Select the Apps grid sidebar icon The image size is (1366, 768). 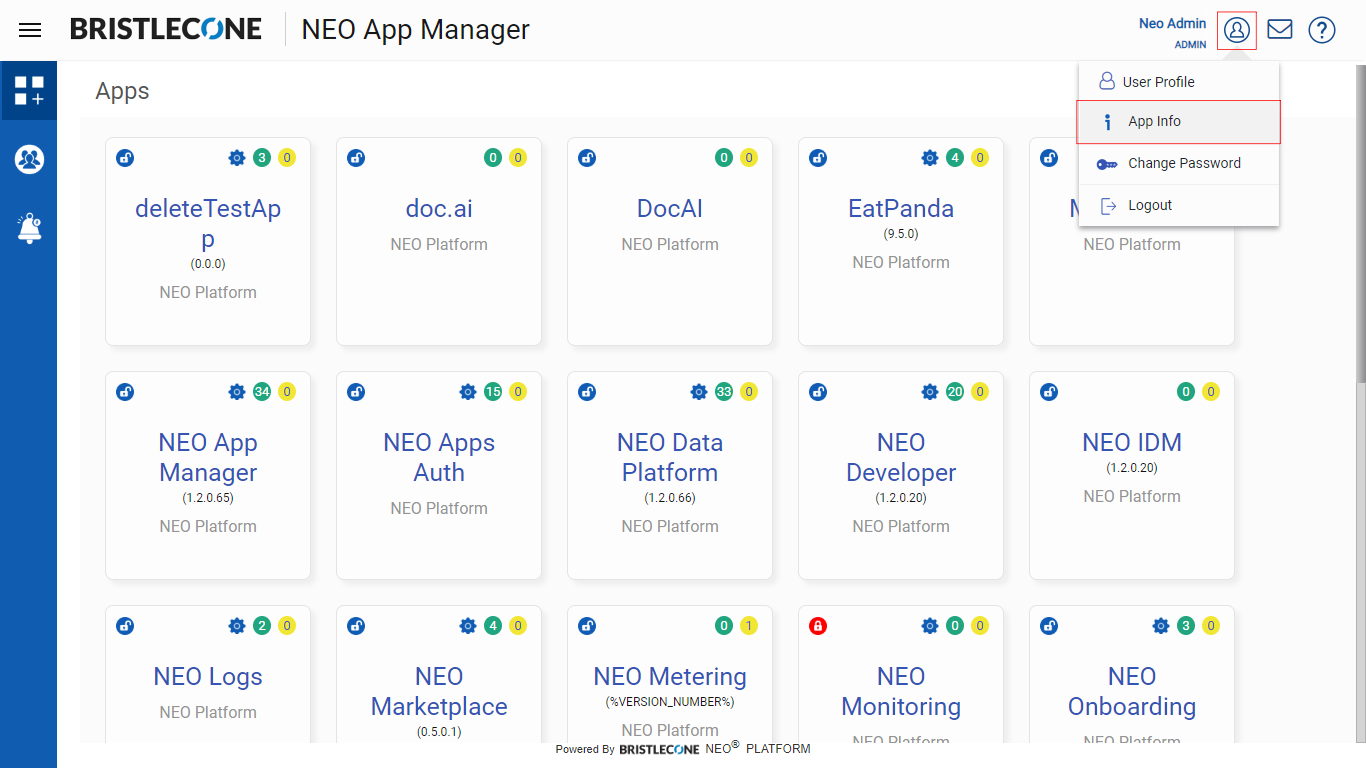click(29, 90)
